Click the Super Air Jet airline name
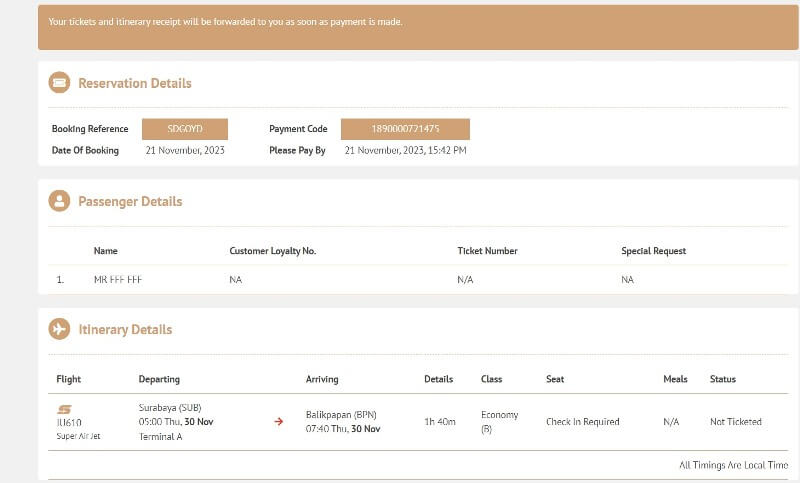The width and height of the screenshot is (800, 483). (x=79, y=436)
